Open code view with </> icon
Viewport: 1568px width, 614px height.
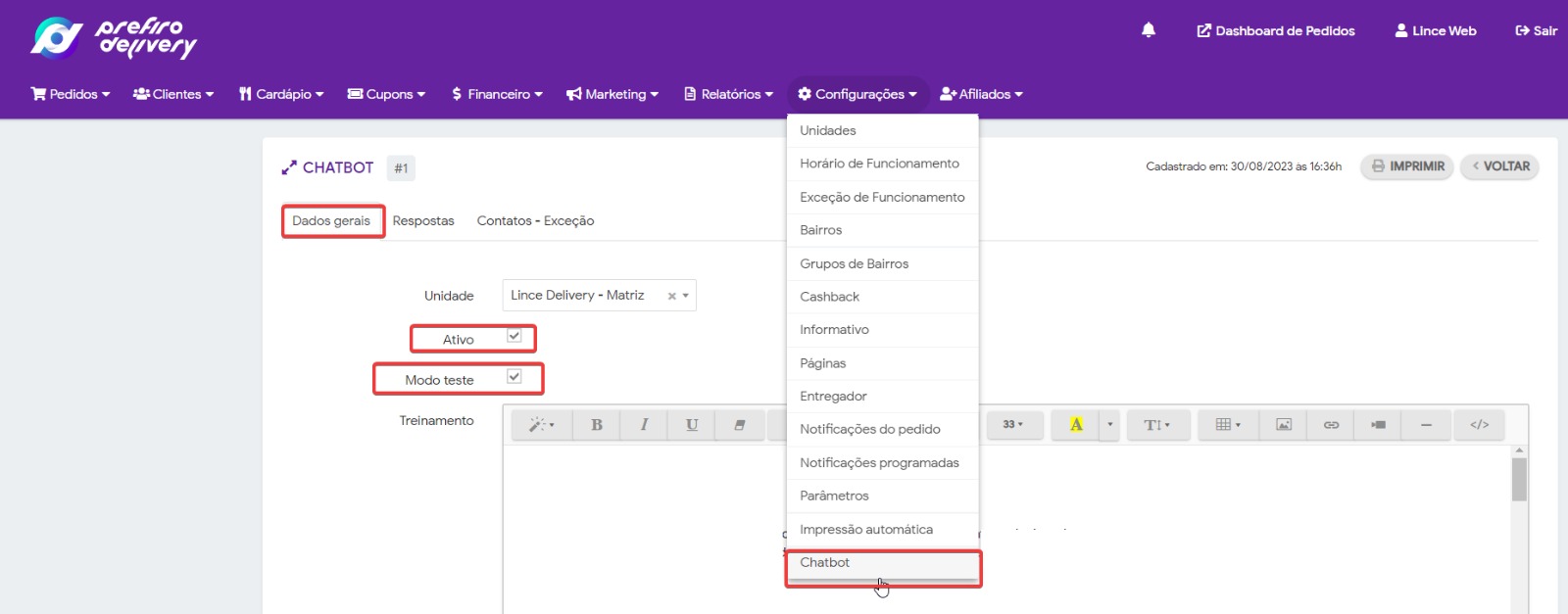tap(1479, 425)
